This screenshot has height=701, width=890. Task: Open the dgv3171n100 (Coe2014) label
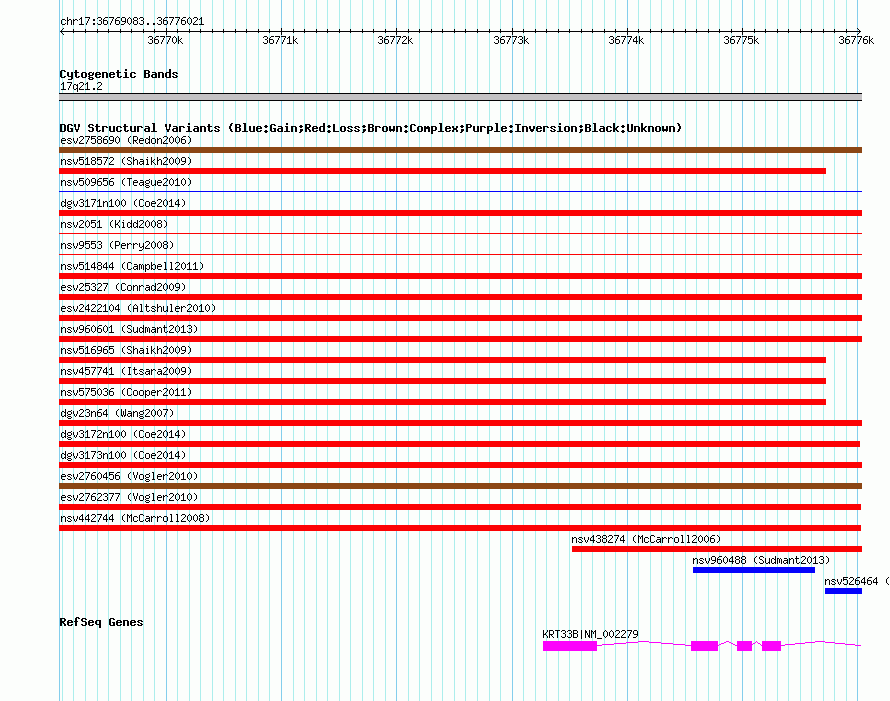point(123,203)
